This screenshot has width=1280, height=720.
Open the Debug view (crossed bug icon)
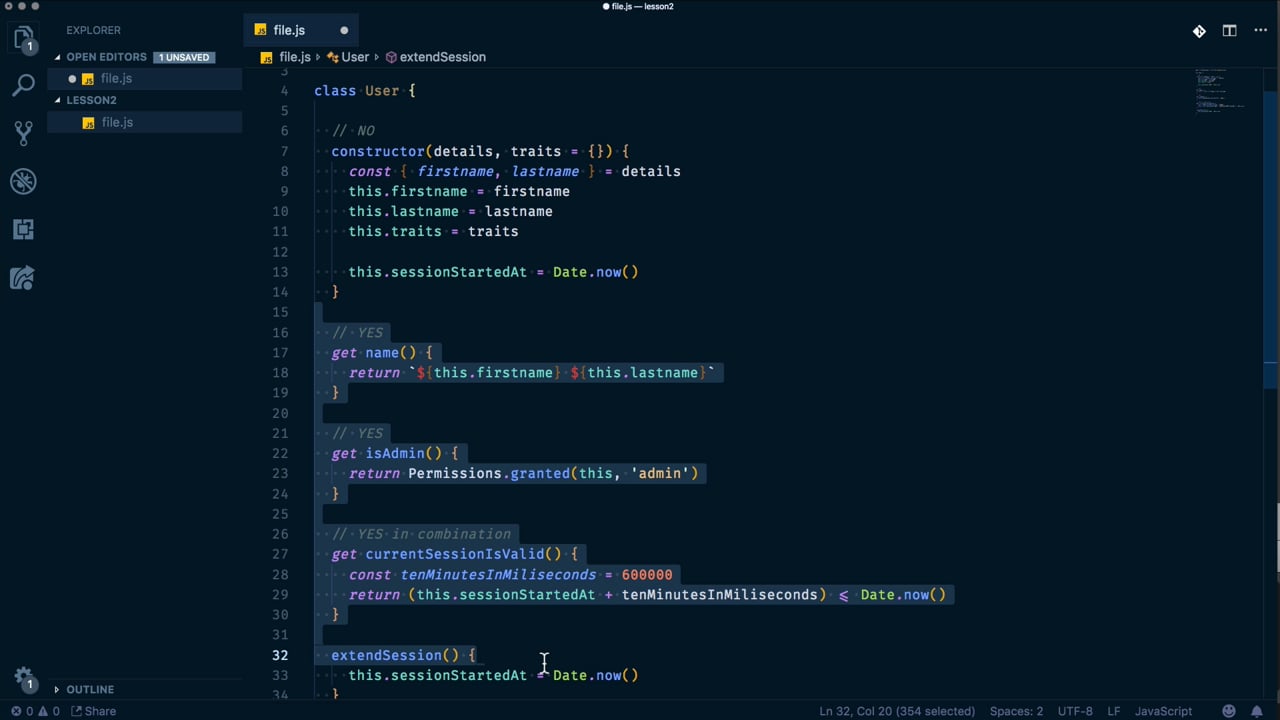[x=23, y=181]
